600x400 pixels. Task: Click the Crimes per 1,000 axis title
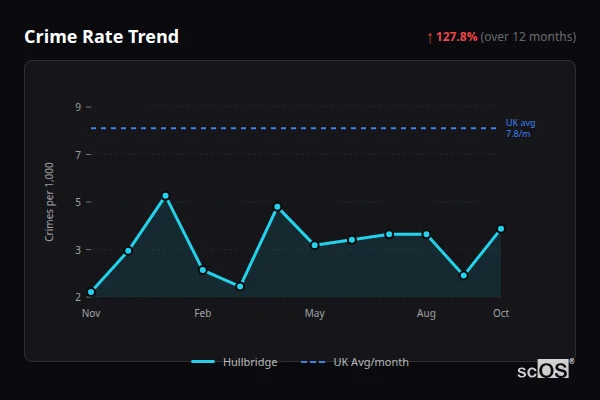50,200
